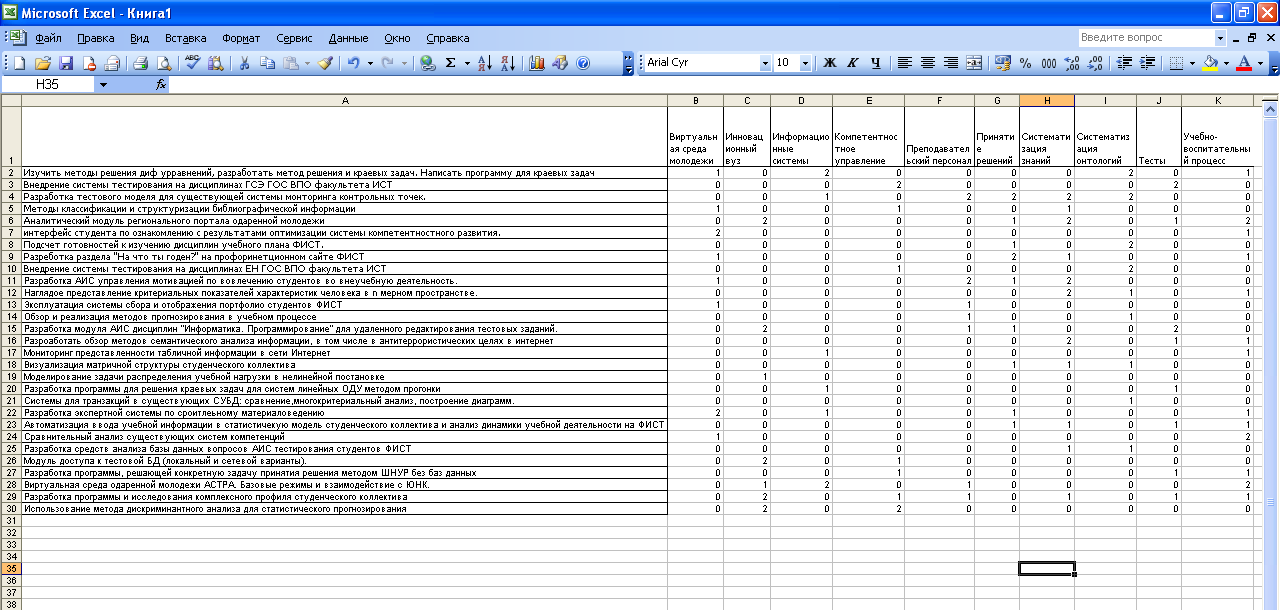
Task: Paste from the clipboard
Action: (290, 62)
